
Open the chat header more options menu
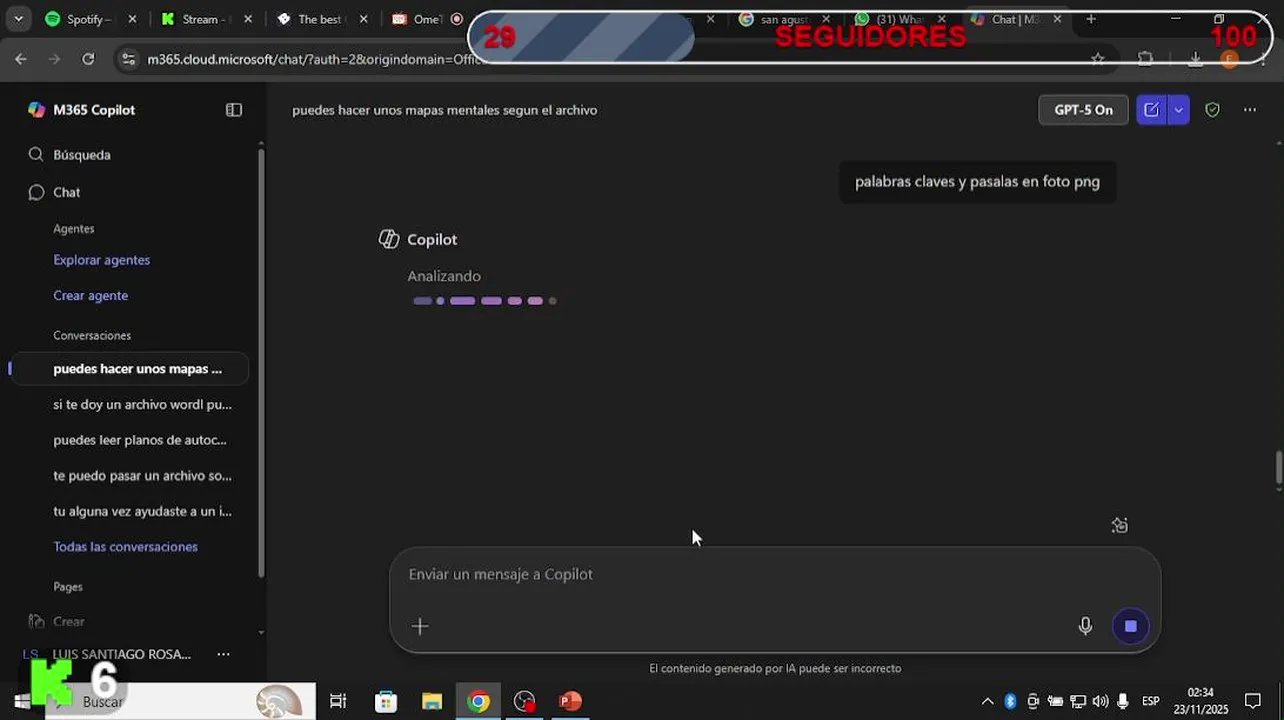[1250, 110]
